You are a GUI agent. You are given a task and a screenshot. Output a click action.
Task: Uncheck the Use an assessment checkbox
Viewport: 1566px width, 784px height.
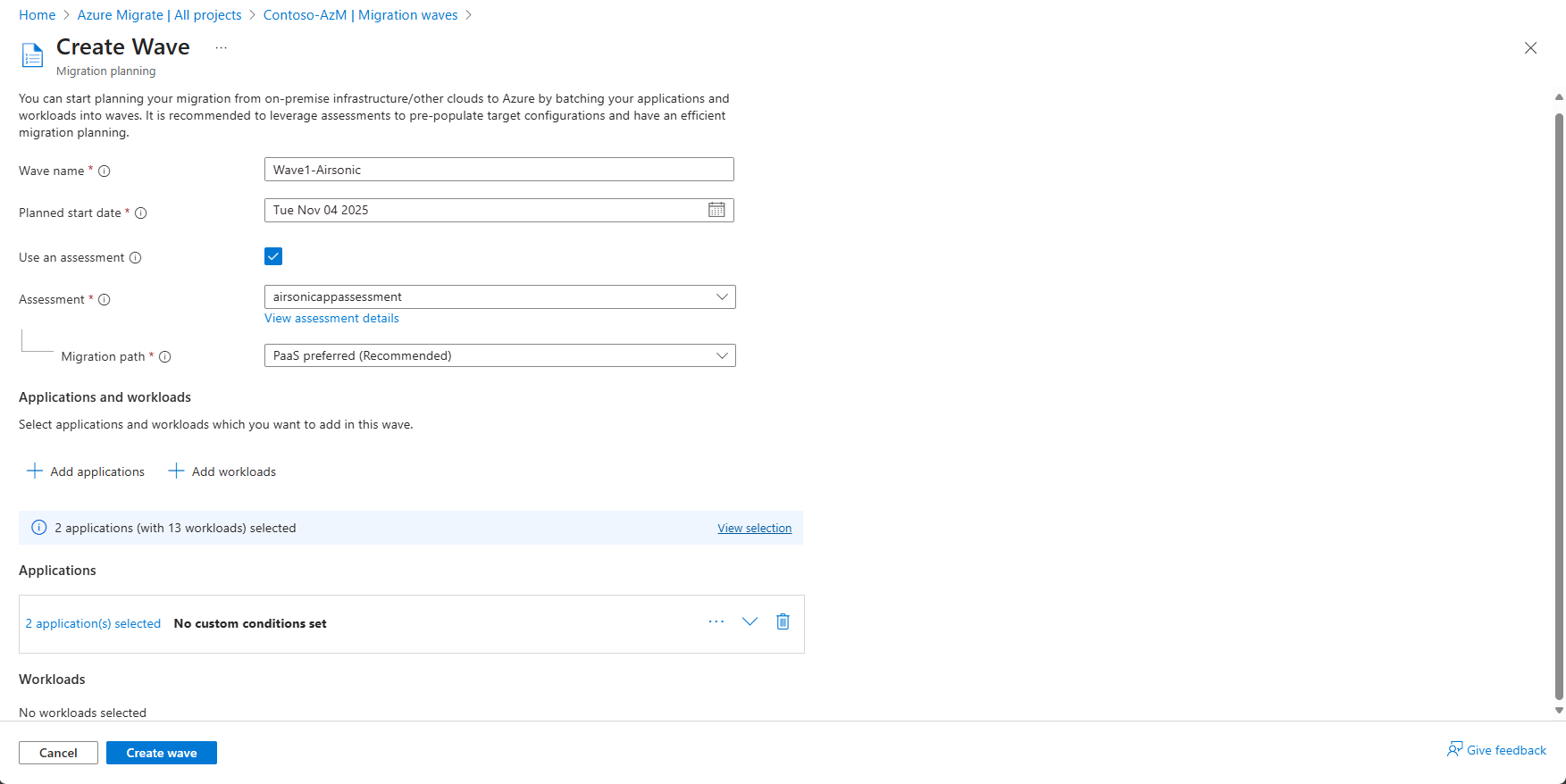[273, 257]
